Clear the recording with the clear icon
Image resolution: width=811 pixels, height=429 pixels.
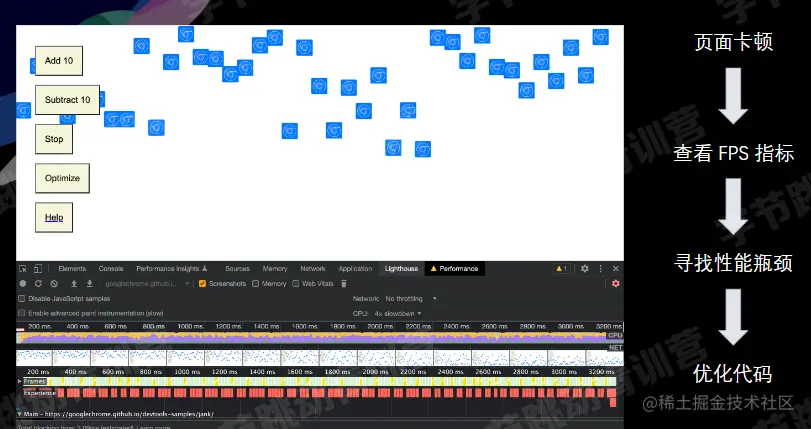coord(54,284)
